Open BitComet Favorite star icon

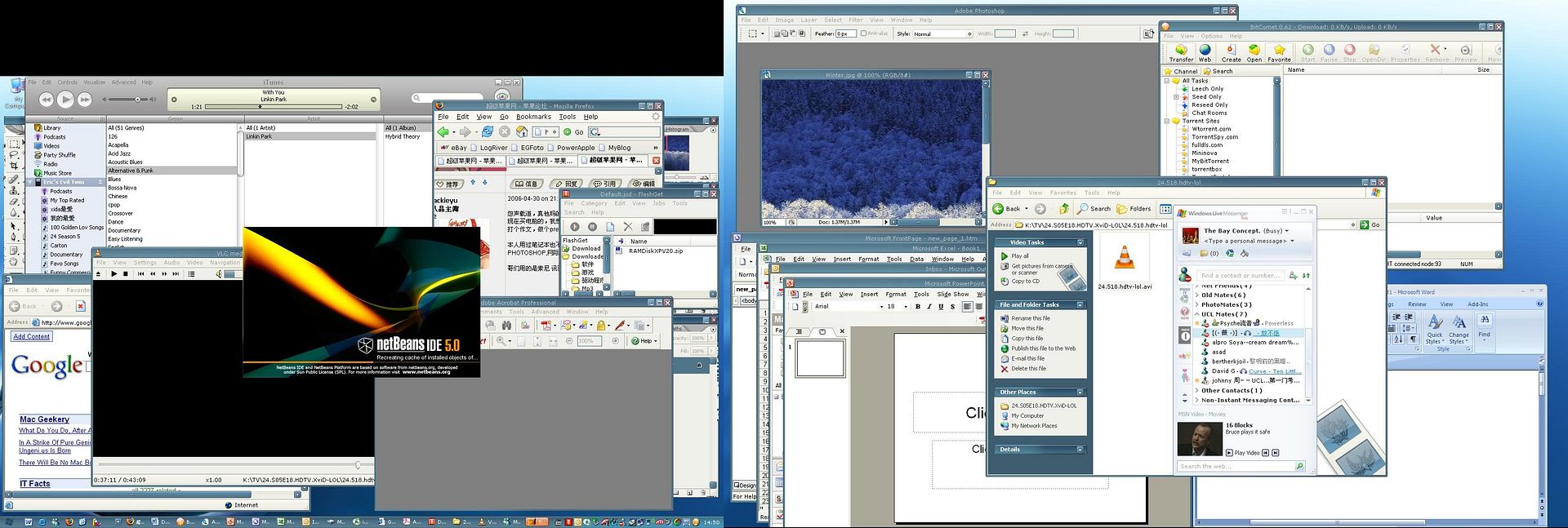pos(1279,51)
